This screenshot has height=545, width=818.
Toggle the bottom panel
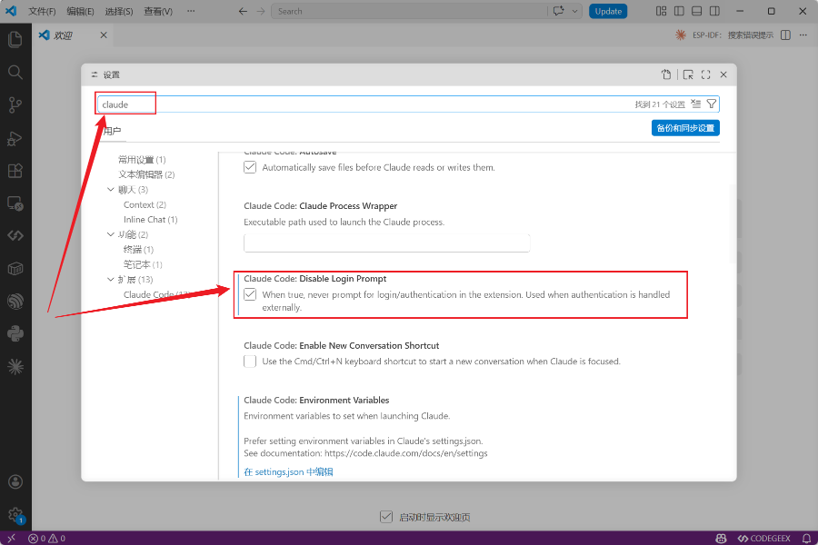pyautogui.click(x=696, y=11)
